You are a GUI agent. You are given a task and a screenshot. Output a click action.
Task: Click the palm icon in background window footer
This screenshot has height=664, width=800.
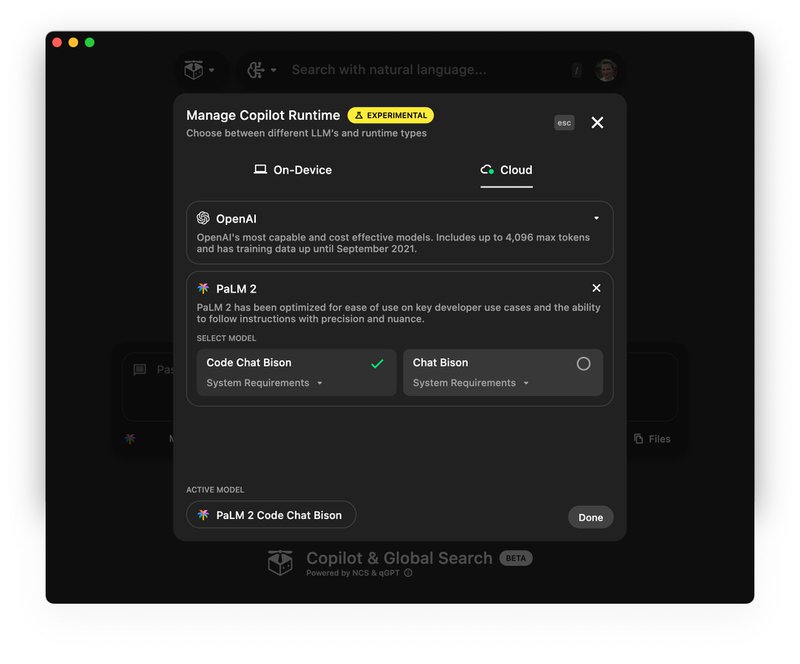[x=130, y=438]
